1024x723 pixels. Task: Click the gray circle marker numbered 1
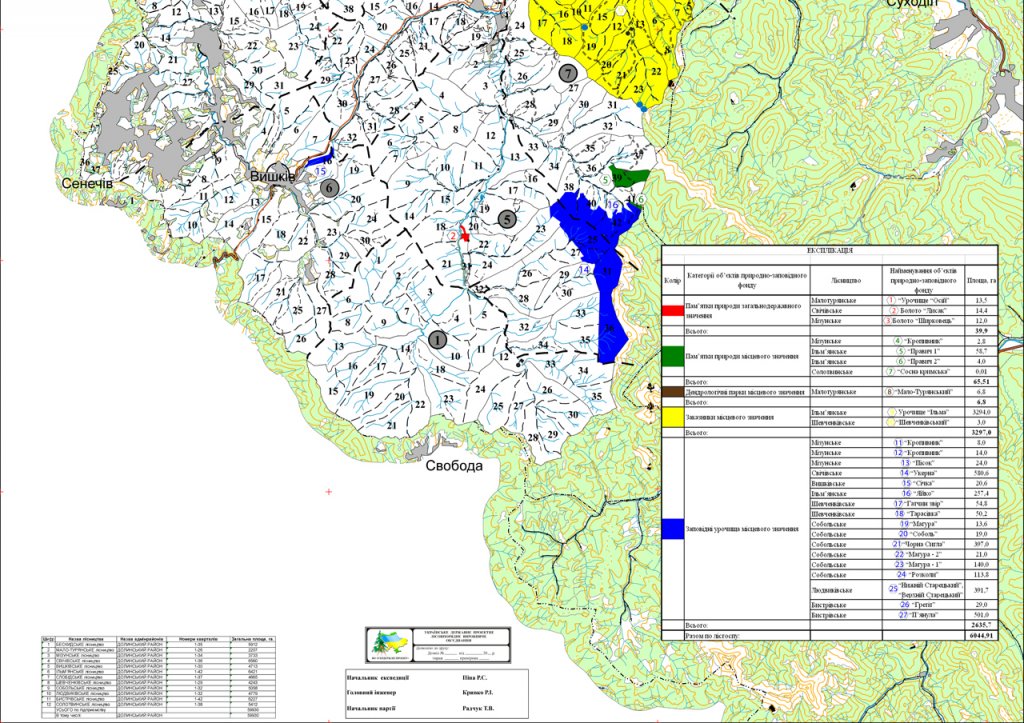tap(438, 340)
